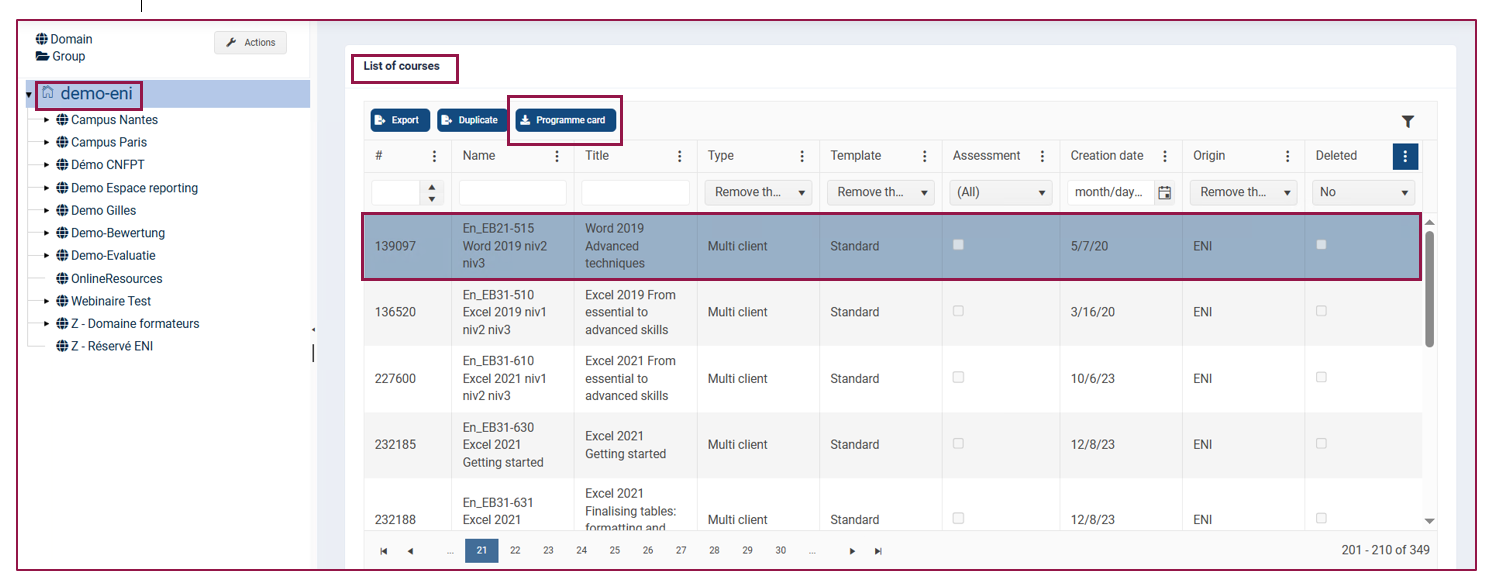Open column menu for Template column
This screenshot has width=1488, height=583.
click(925, 156)
